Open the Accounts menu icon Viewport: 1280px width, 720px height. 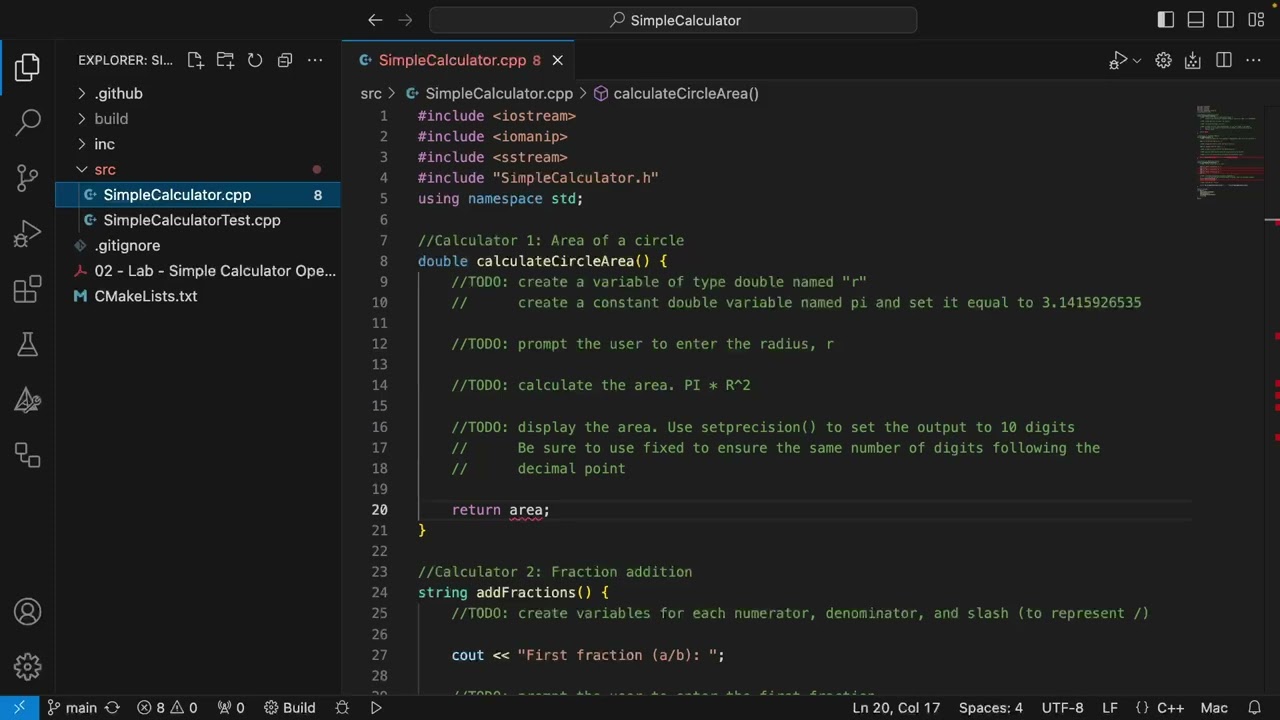pyautogui.click(x=28, y=612)
